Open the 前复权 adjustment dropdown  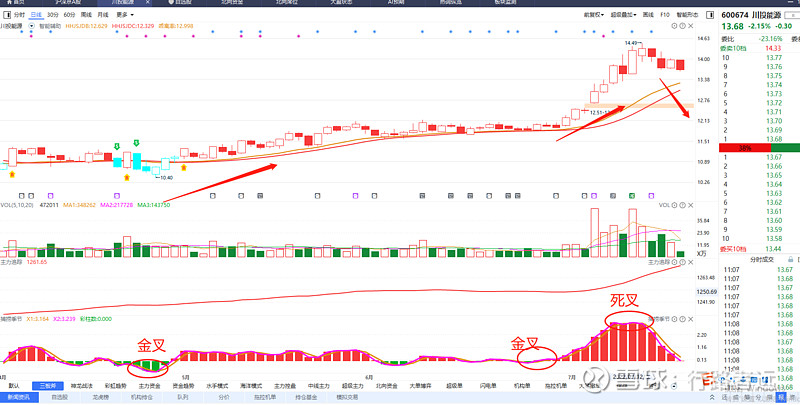pos(597,16)
